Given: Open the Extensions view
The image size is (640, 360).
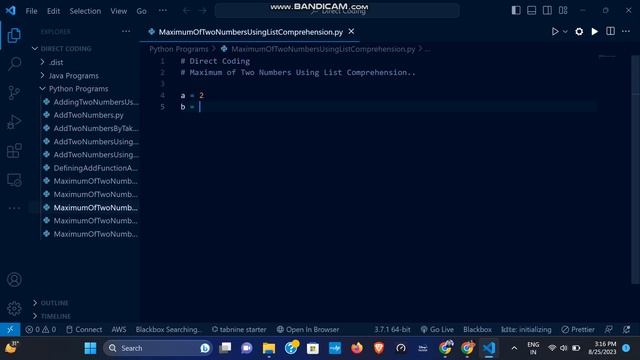Looking at the screenshot, I should pyautogui.click(x=14, y=151).
